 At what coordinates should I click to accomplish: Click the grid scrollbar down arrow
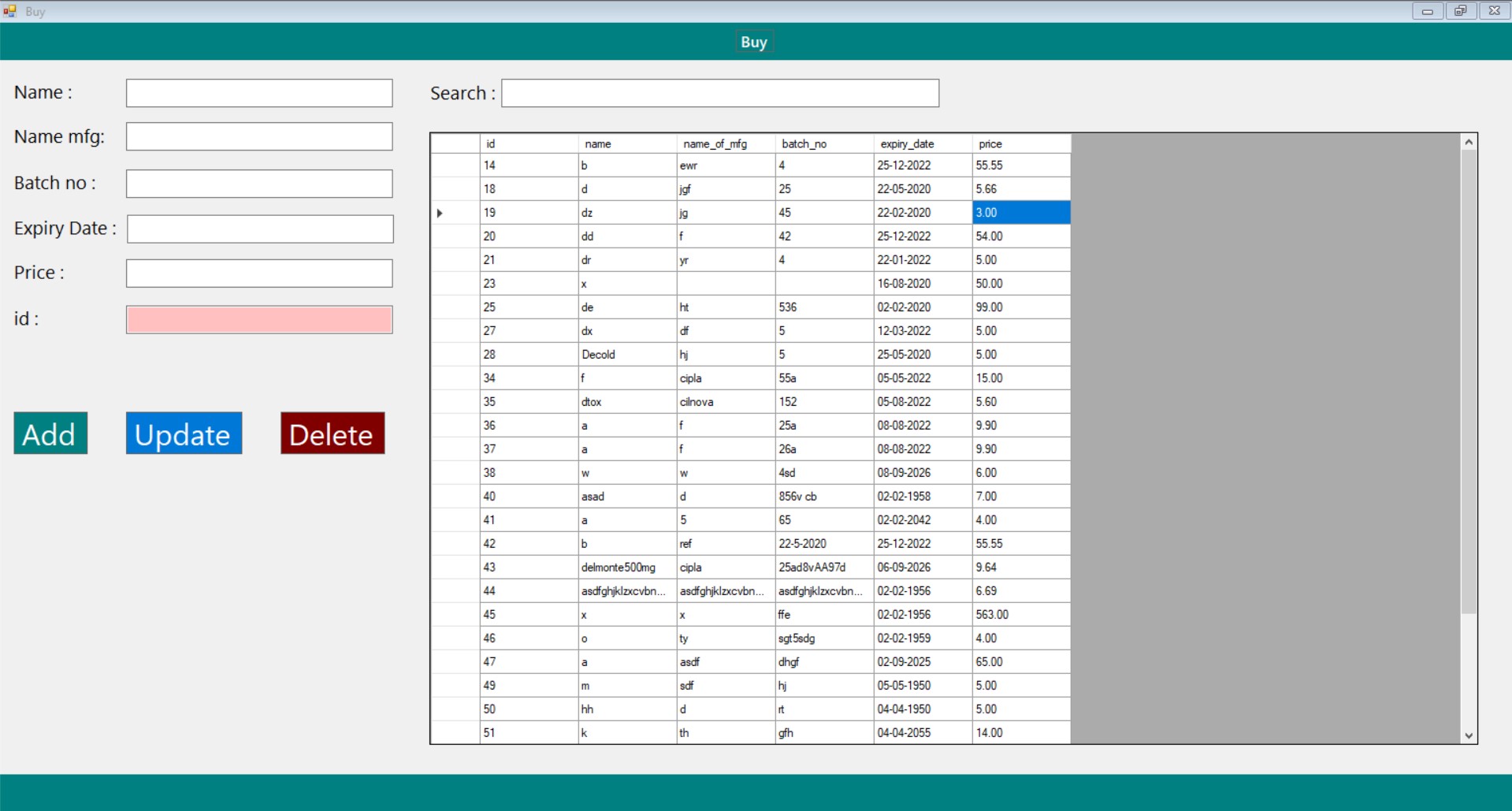[x=1469, y=735]
